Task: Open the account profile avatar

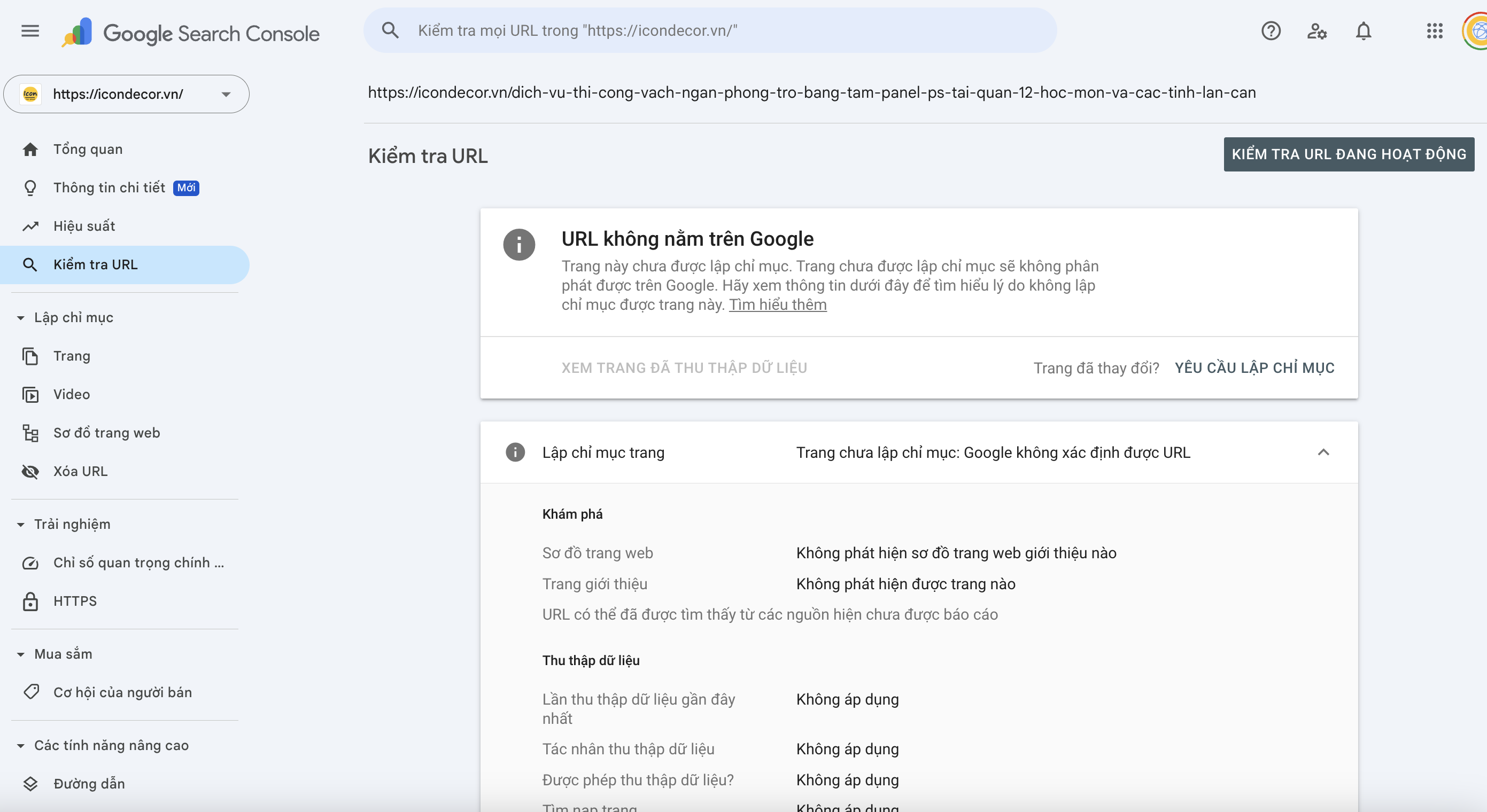Action: pyautogui.click(x=1476, y=30)
